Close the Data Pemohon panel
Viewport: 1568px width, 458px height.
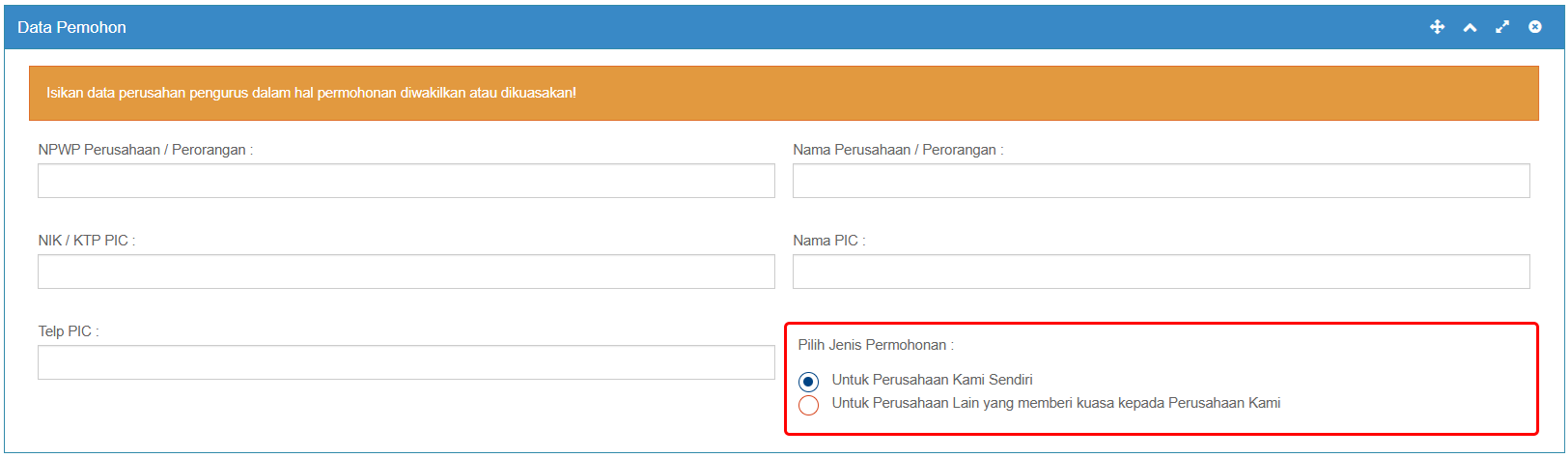click(x=1535, y=27)
